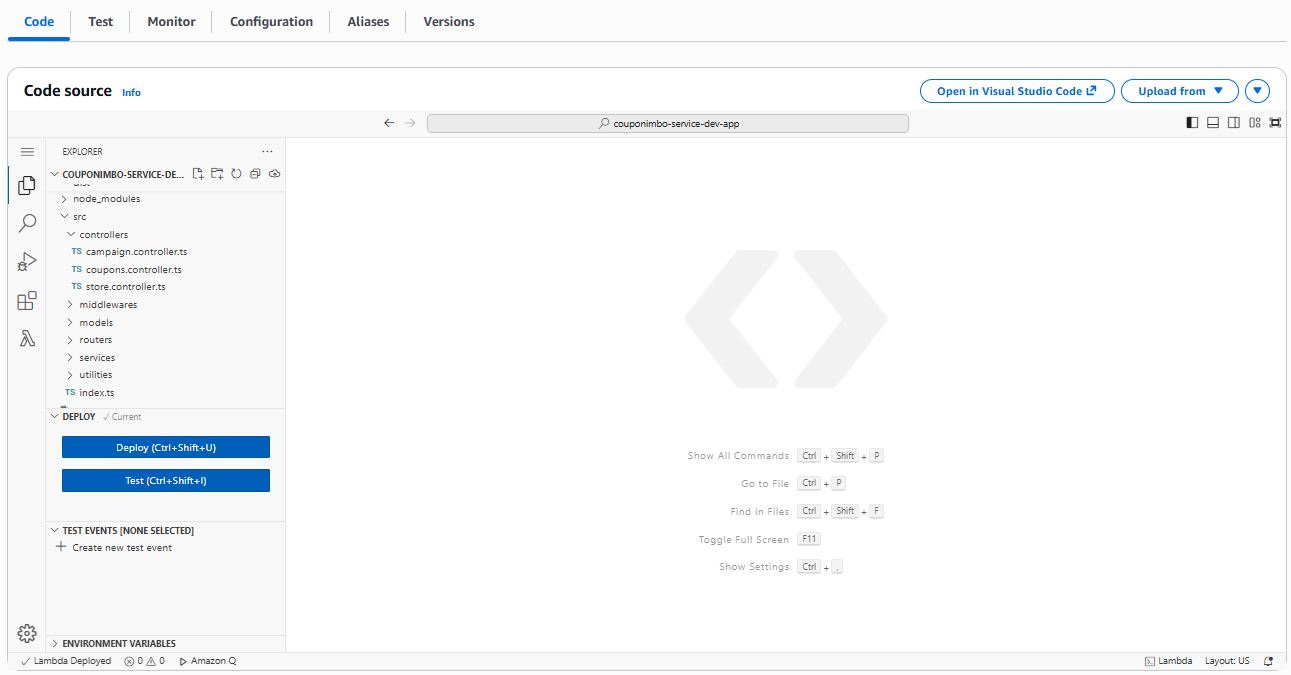Click the Info link beside Code source
This screenshot has height=675, width=1291.
(131, 92)
